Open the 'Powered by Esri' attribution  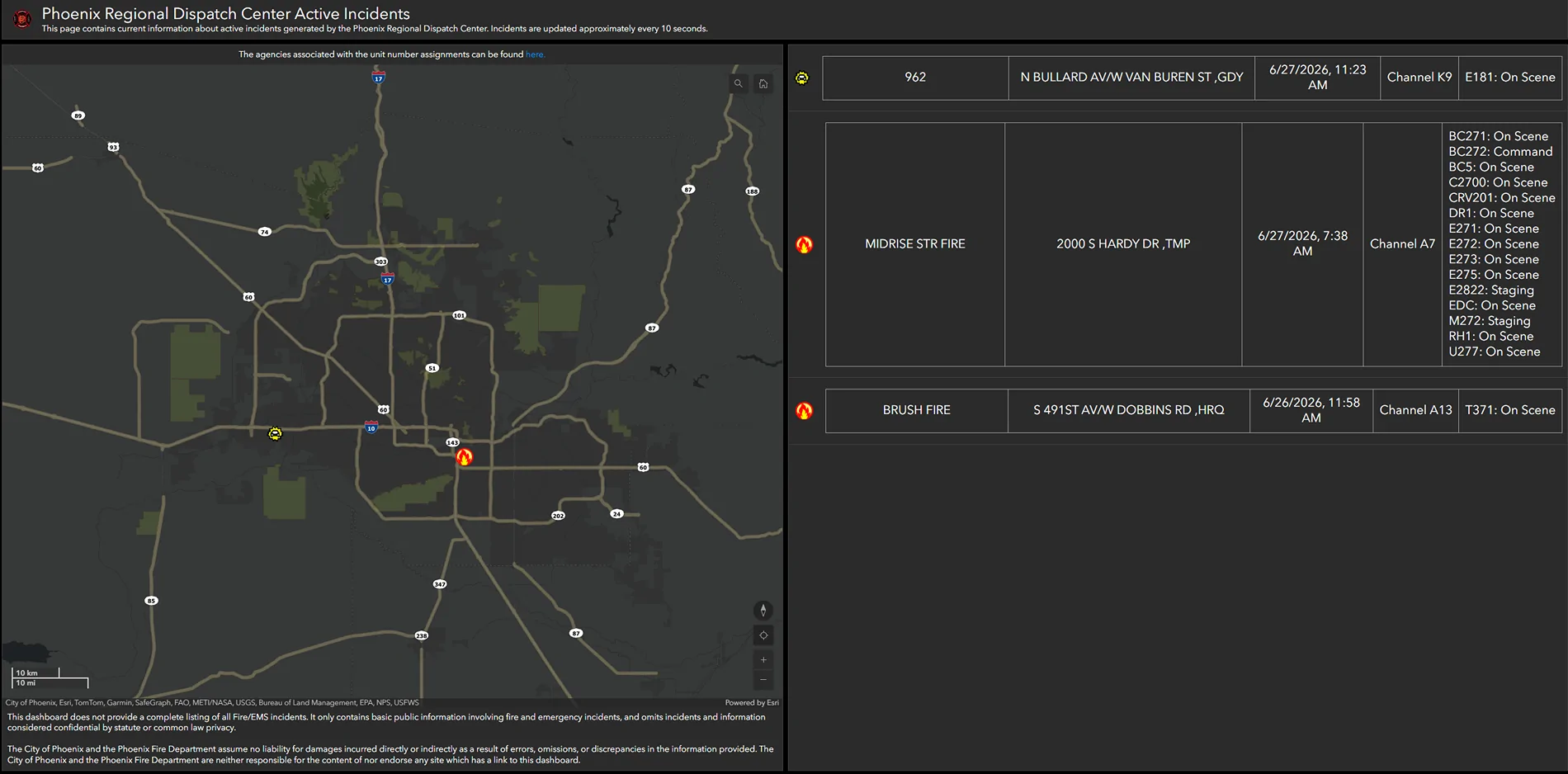[x=752, y=703]
